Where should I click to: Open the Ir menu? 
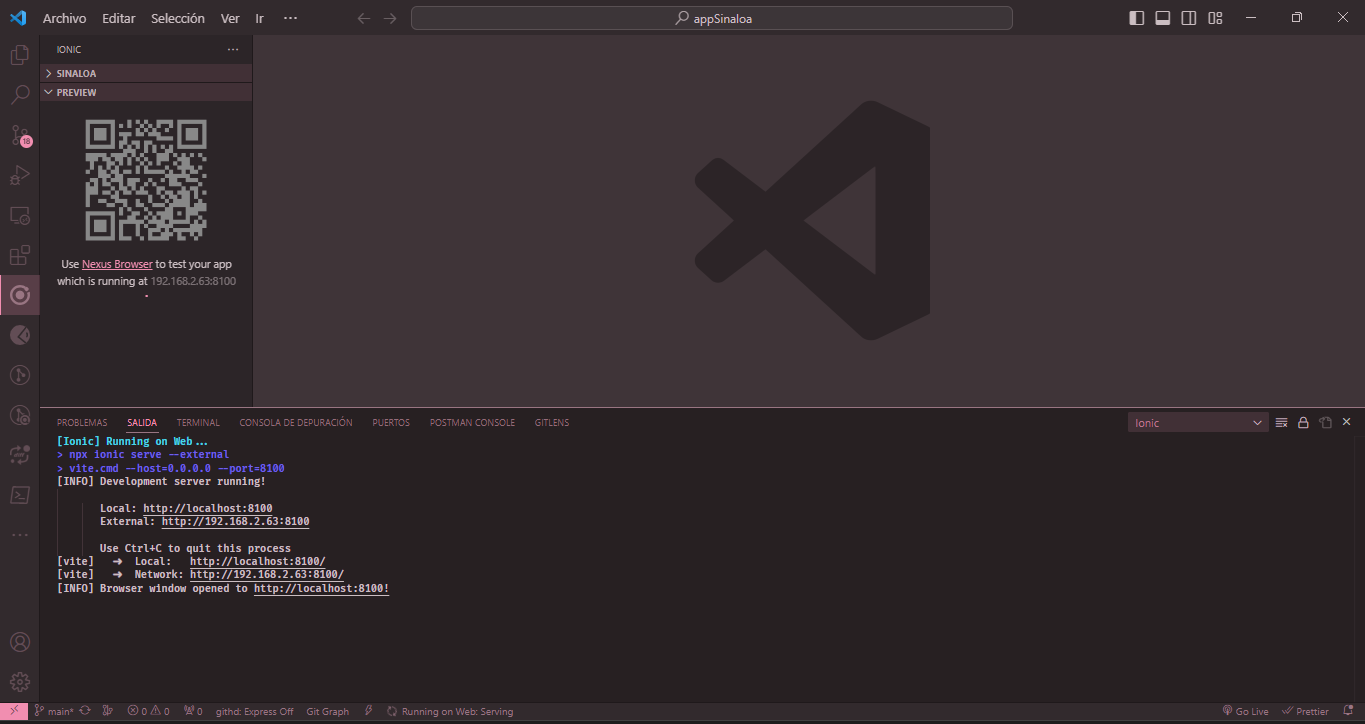(260, 18)
